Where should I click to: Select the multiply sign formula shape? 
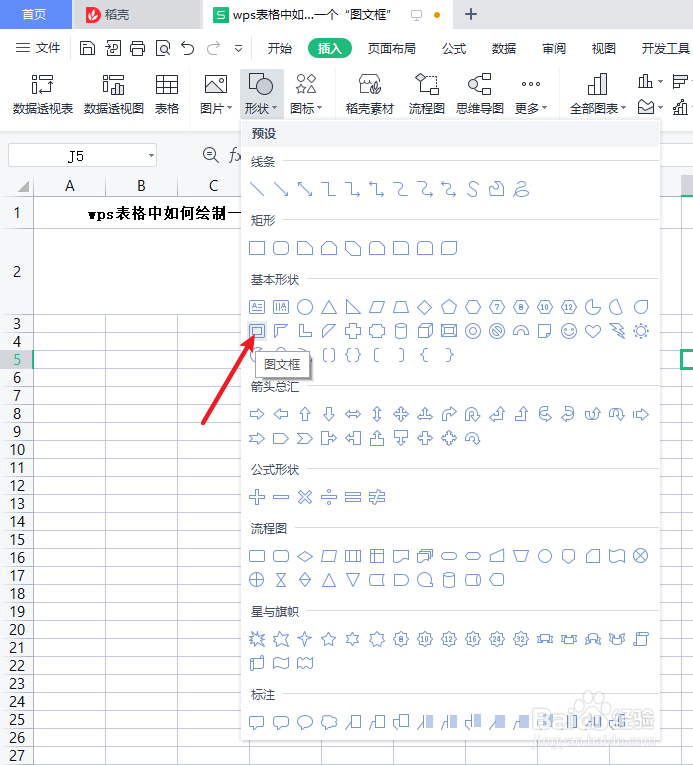coord(305,497)
